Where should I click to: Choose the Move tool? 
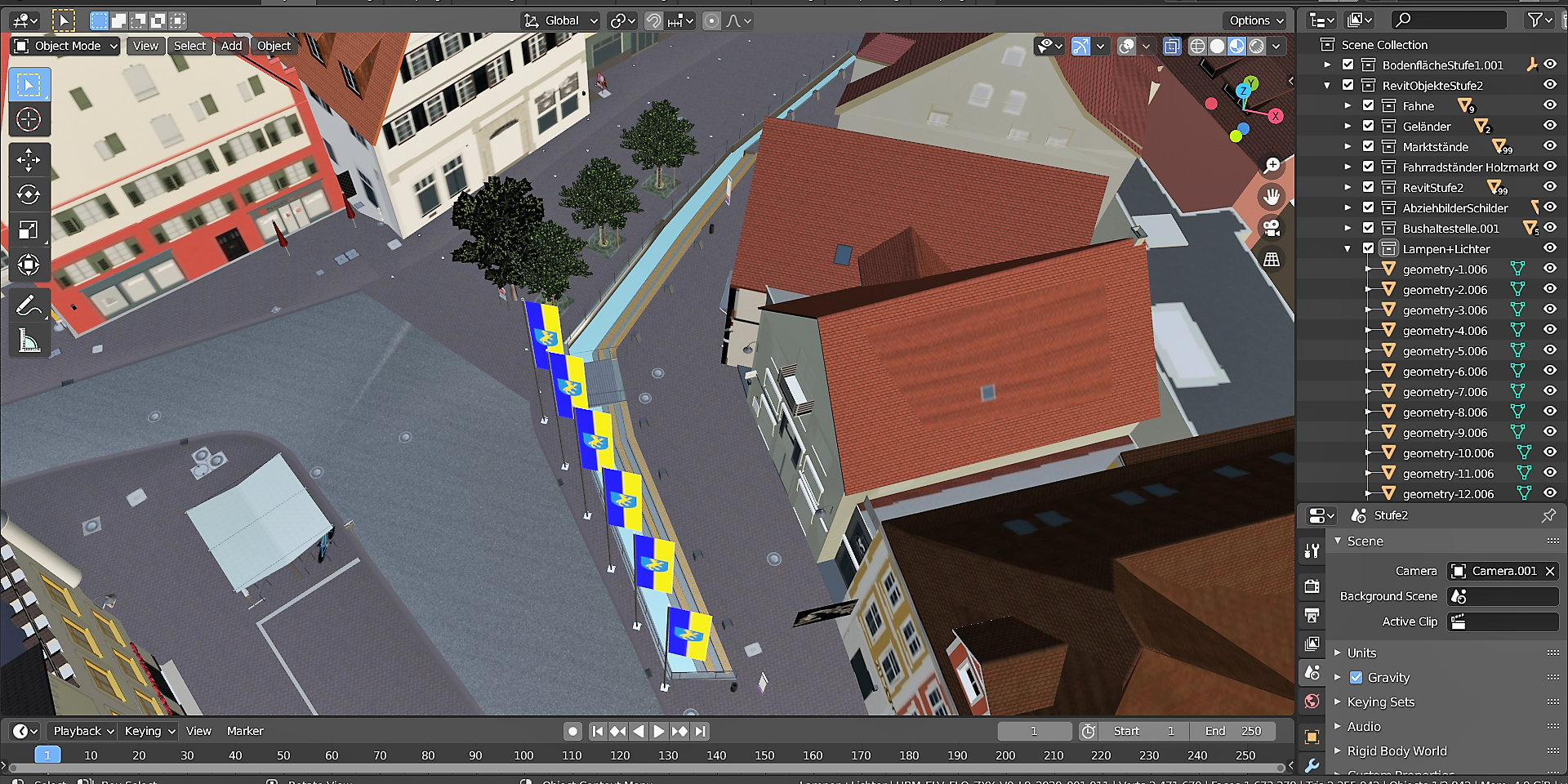pyautogui.click(x=29, y=160)
